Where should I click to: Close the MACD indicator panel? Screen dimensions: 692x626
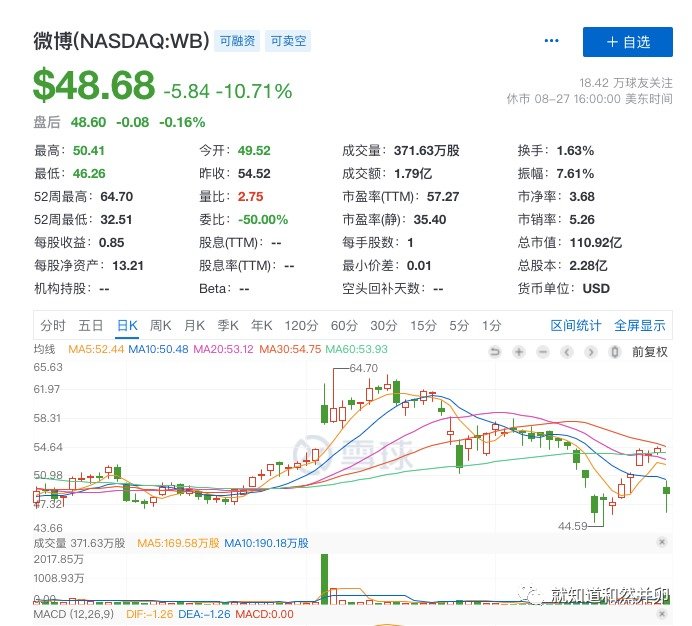[662, 614]
